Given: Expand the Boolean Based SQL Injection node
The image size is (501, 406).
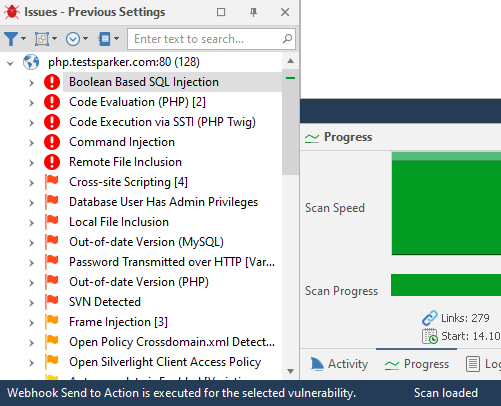Looking at the screenshot, I should click(x=31, y=83).
